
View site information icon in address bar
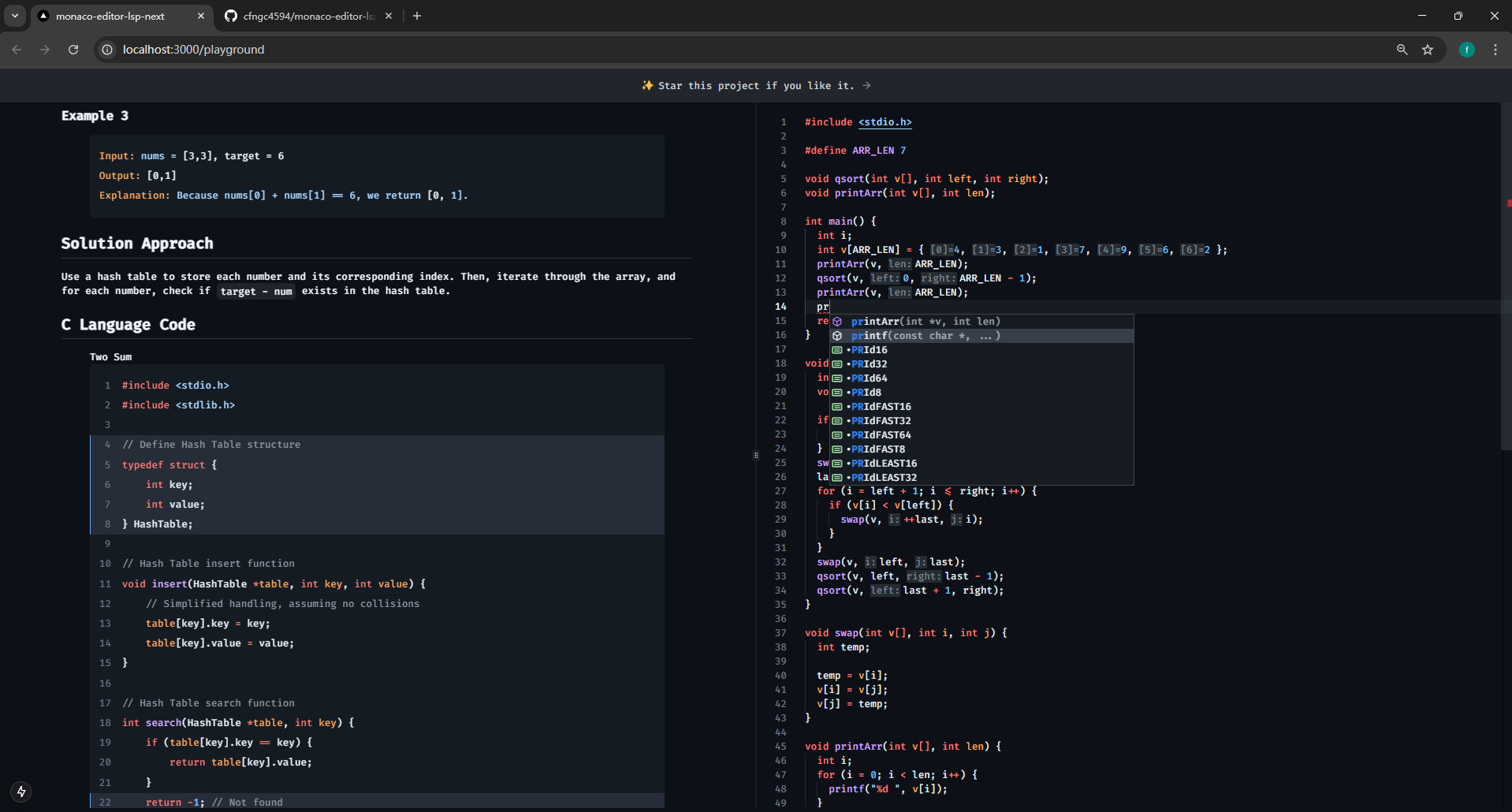point(108,50)
